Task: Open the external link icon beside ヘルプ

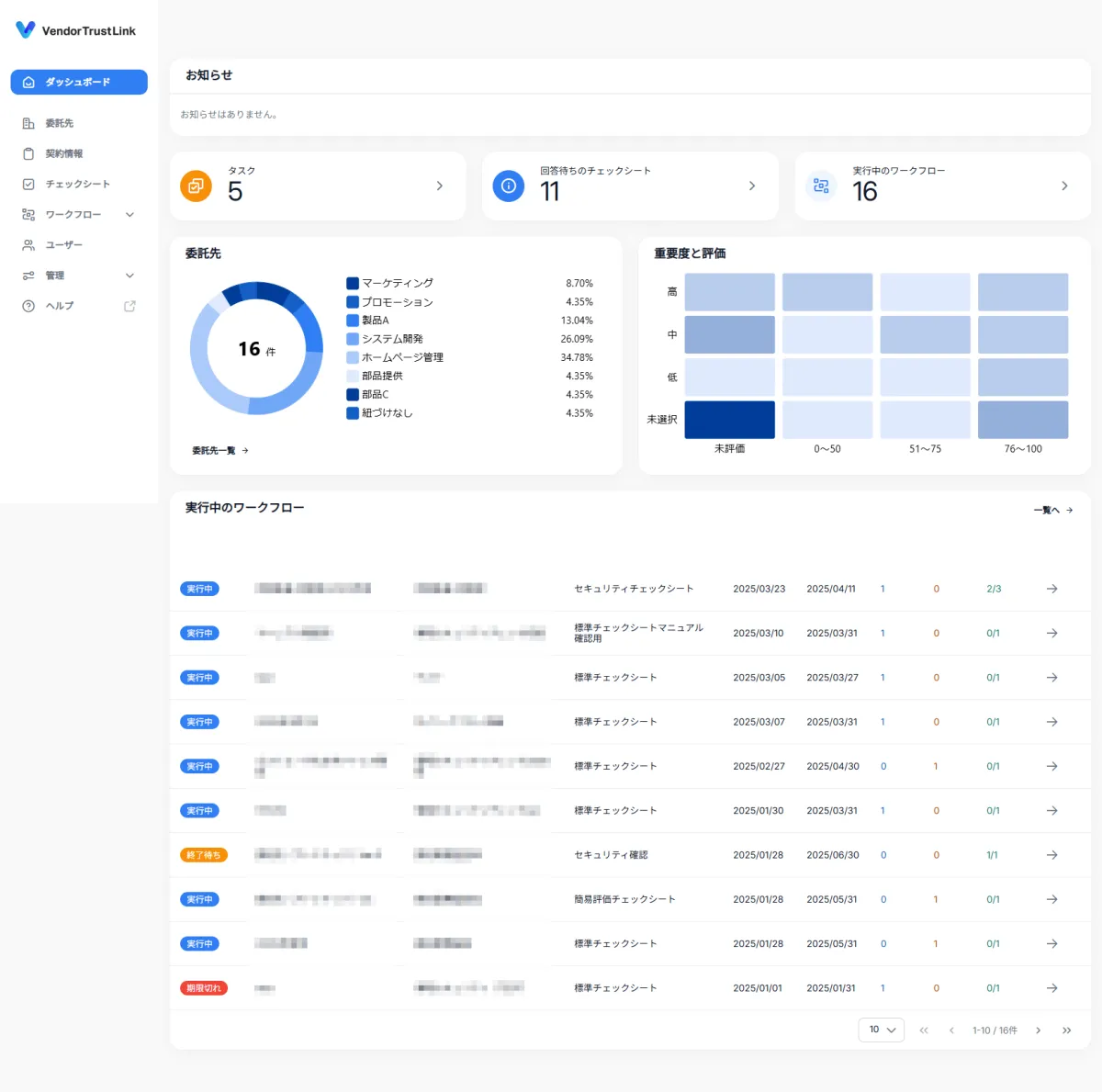Action: pyautogui.click(x=129, y=306)
